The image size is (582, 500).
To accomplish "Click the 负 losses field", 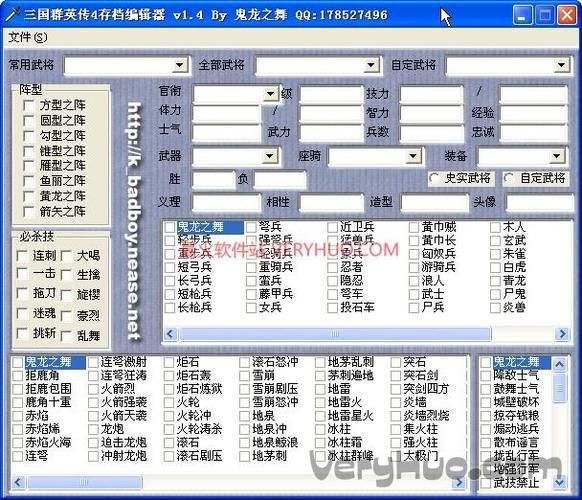I will click(x=280, y=180).
